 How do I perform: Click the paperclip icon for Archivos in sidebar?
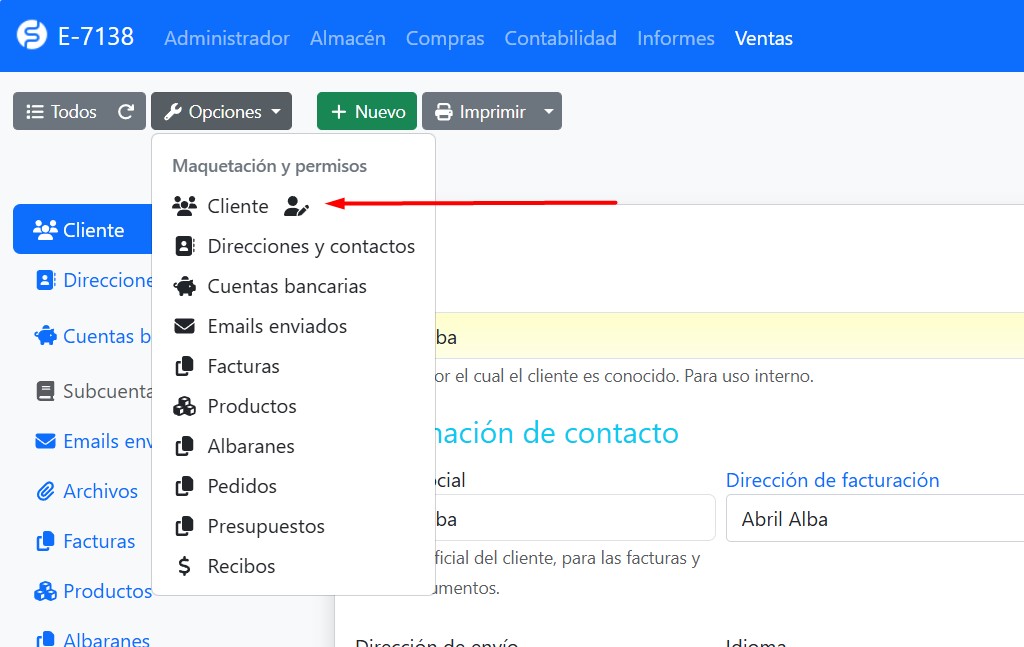[x=45, y=491]
